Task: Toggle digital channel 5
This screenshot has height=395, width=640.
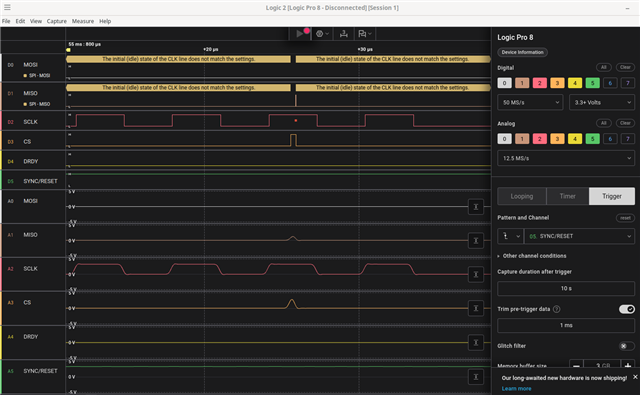Action: point(592,83)
